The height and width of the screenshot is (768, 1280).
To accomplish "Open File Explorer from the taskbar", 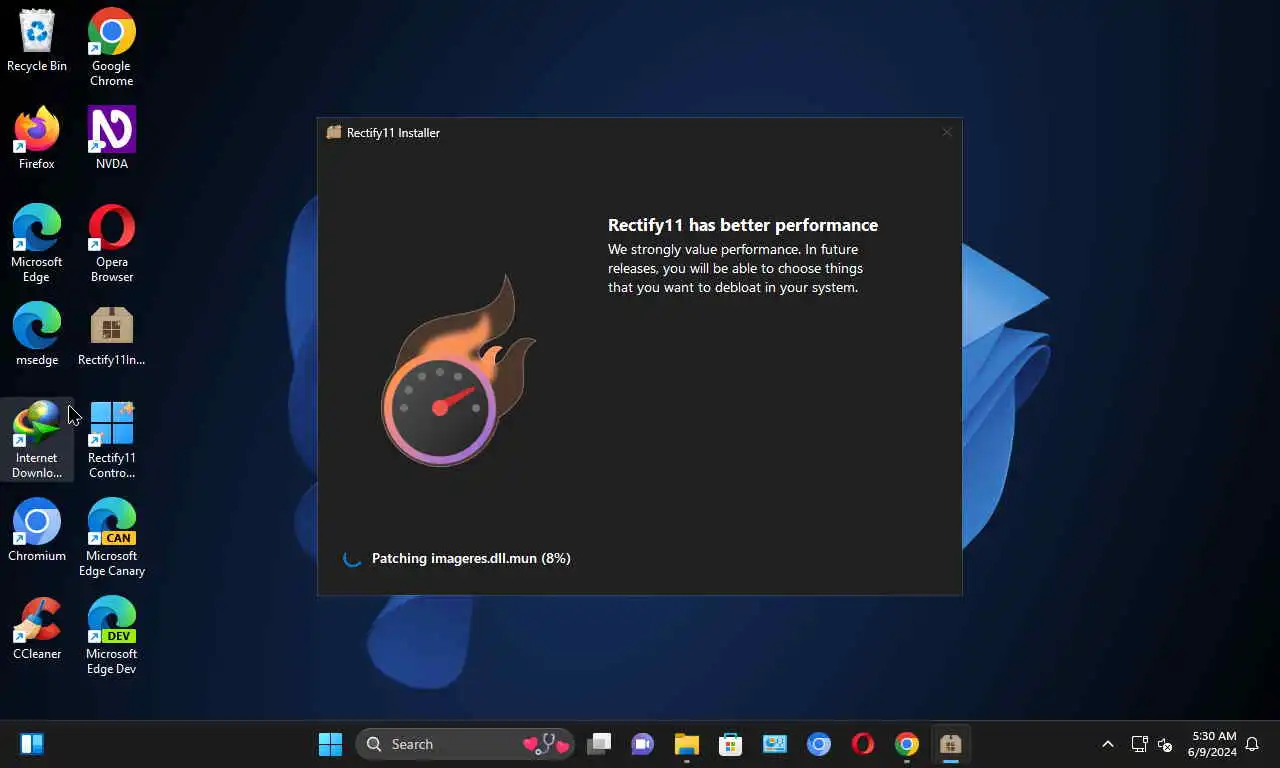I will (x=686, y=744).
